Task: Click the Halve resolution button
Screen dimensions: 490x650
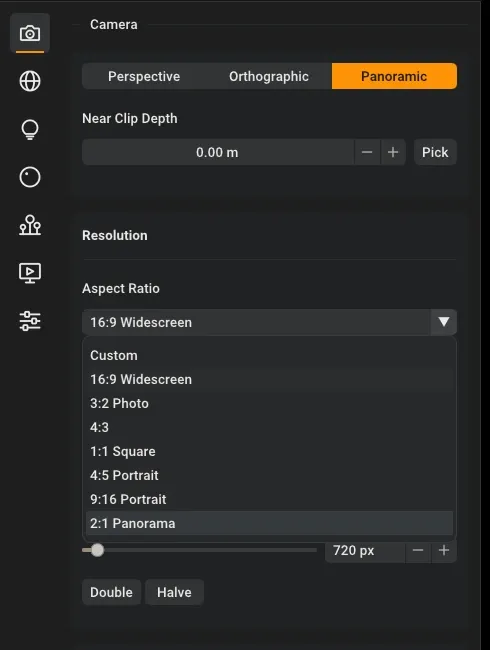Action: [x=175, y=592]
